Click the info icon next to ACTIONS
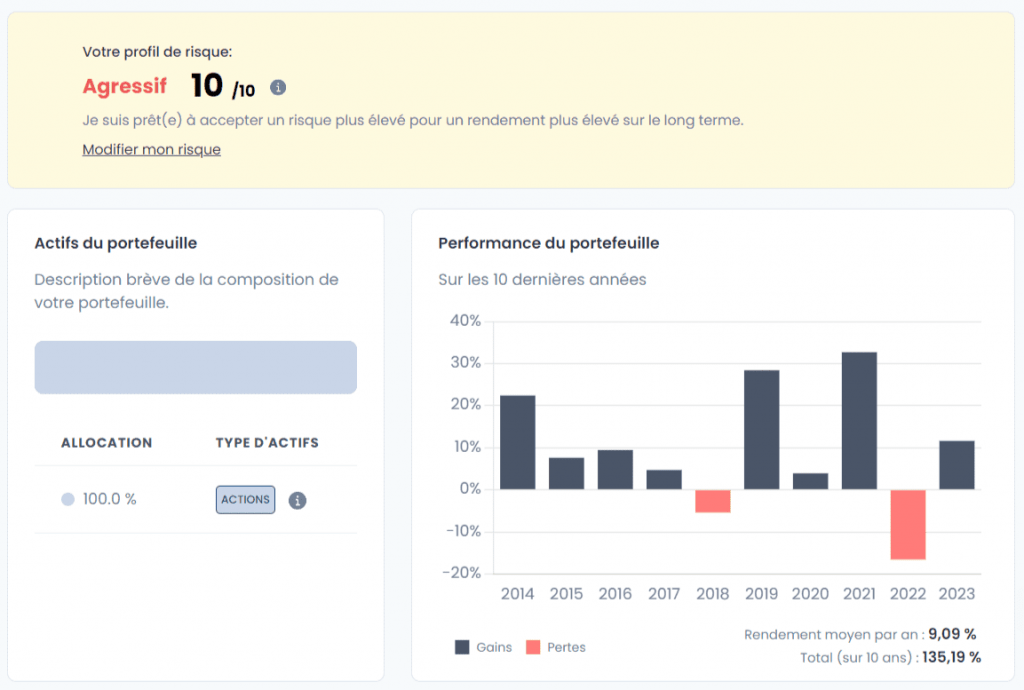1024x690 pixels. [297, 500]
